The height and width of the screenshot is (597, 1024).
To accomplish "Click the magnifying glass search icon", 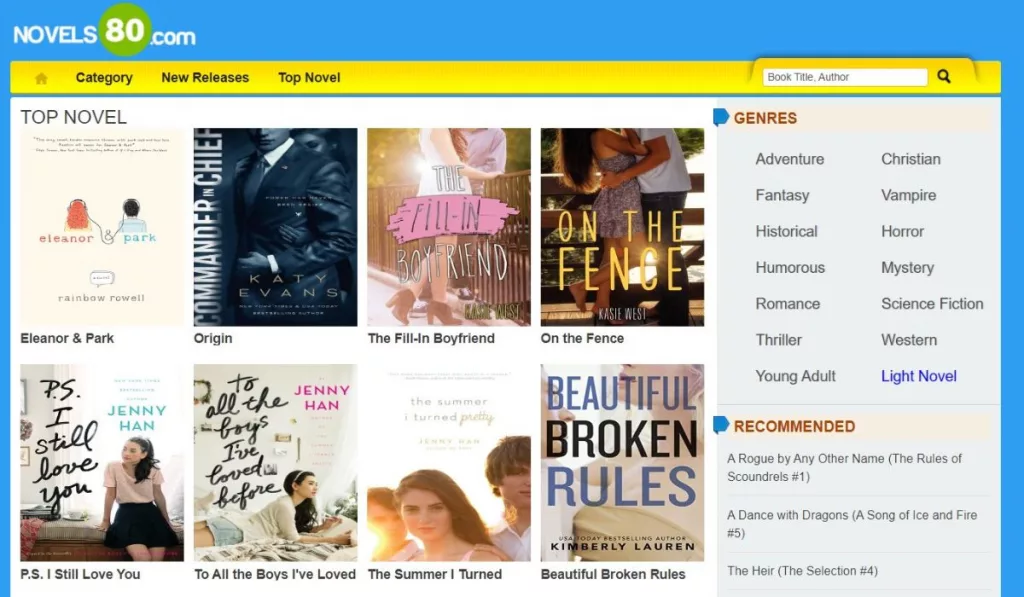I will [x=943, y=76].
